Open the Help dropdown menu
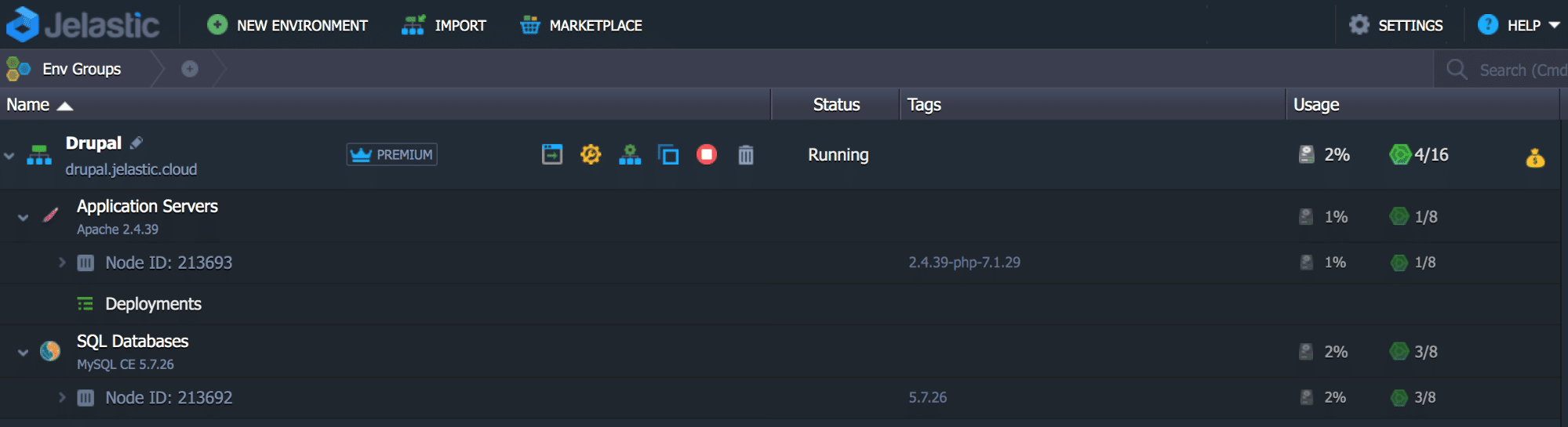1568x427 pixels. point(1519,25)
